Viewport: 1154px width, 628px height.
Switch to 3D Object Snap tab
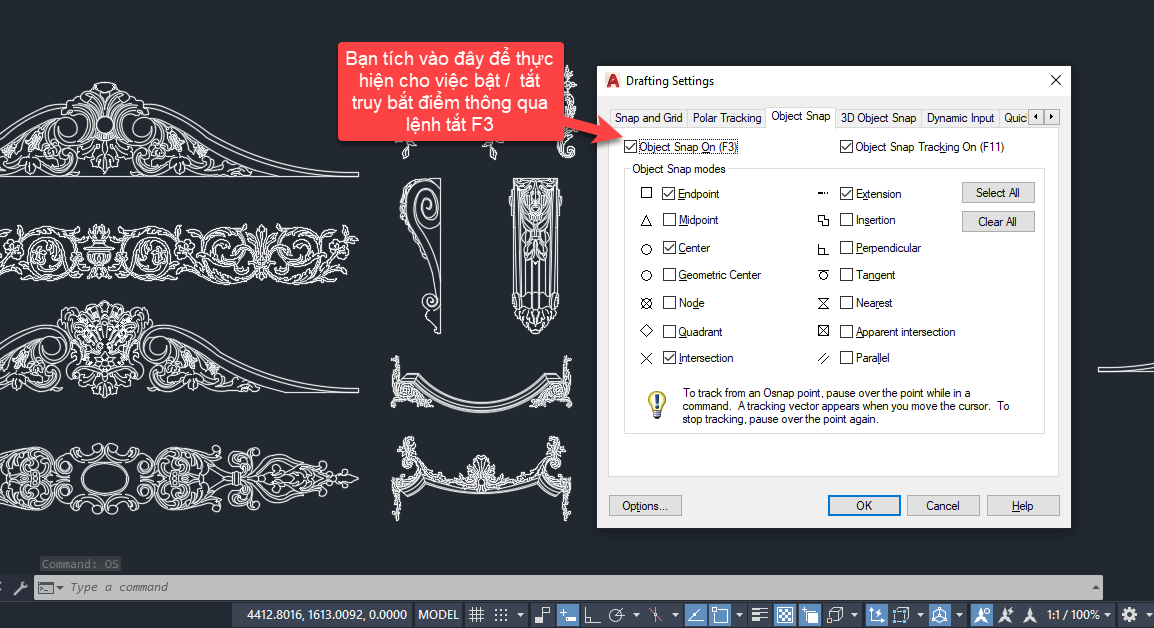click(879, 118)
